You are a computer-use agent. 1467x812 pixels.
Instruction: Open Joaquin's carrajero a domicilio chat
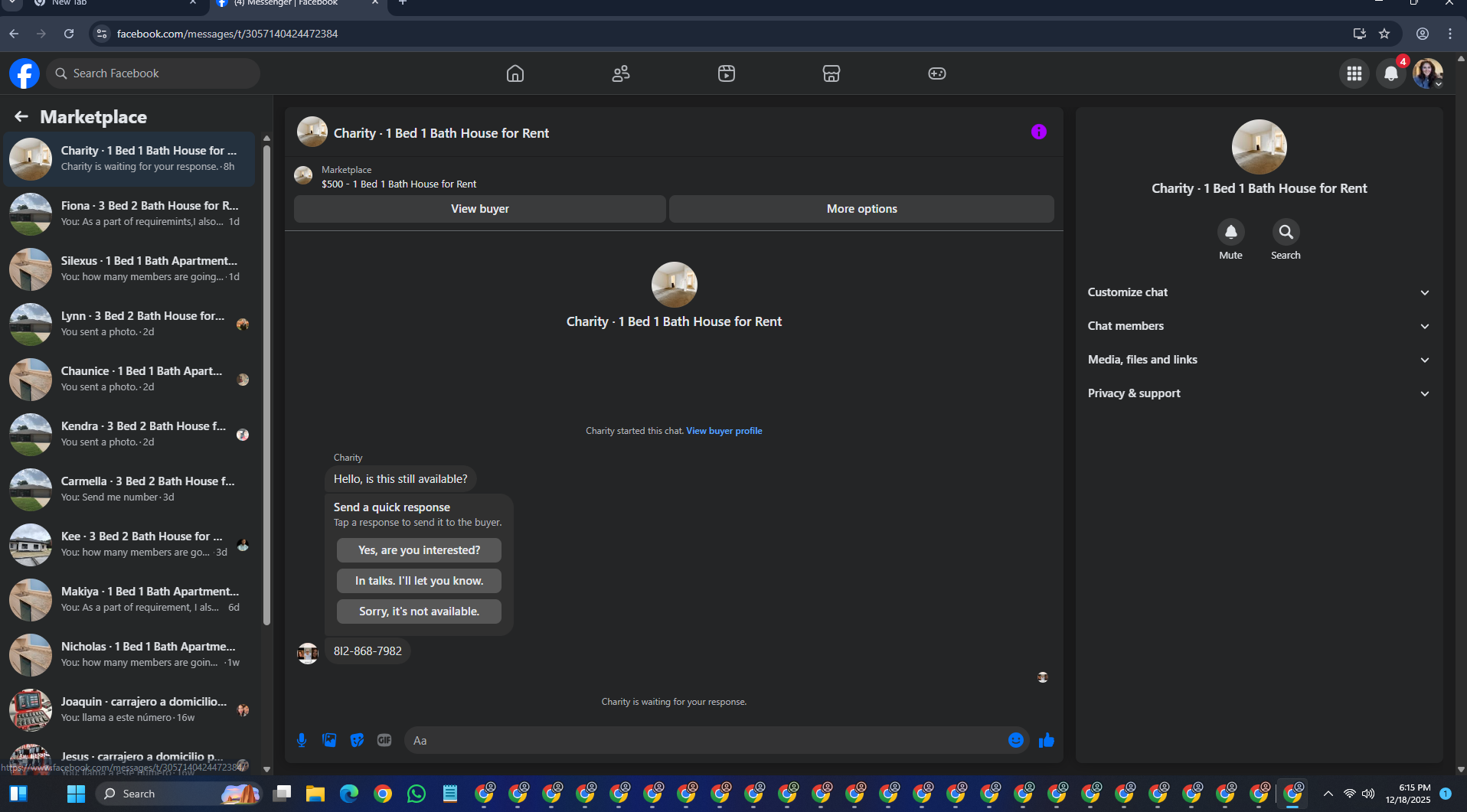(x=129, y=709)
